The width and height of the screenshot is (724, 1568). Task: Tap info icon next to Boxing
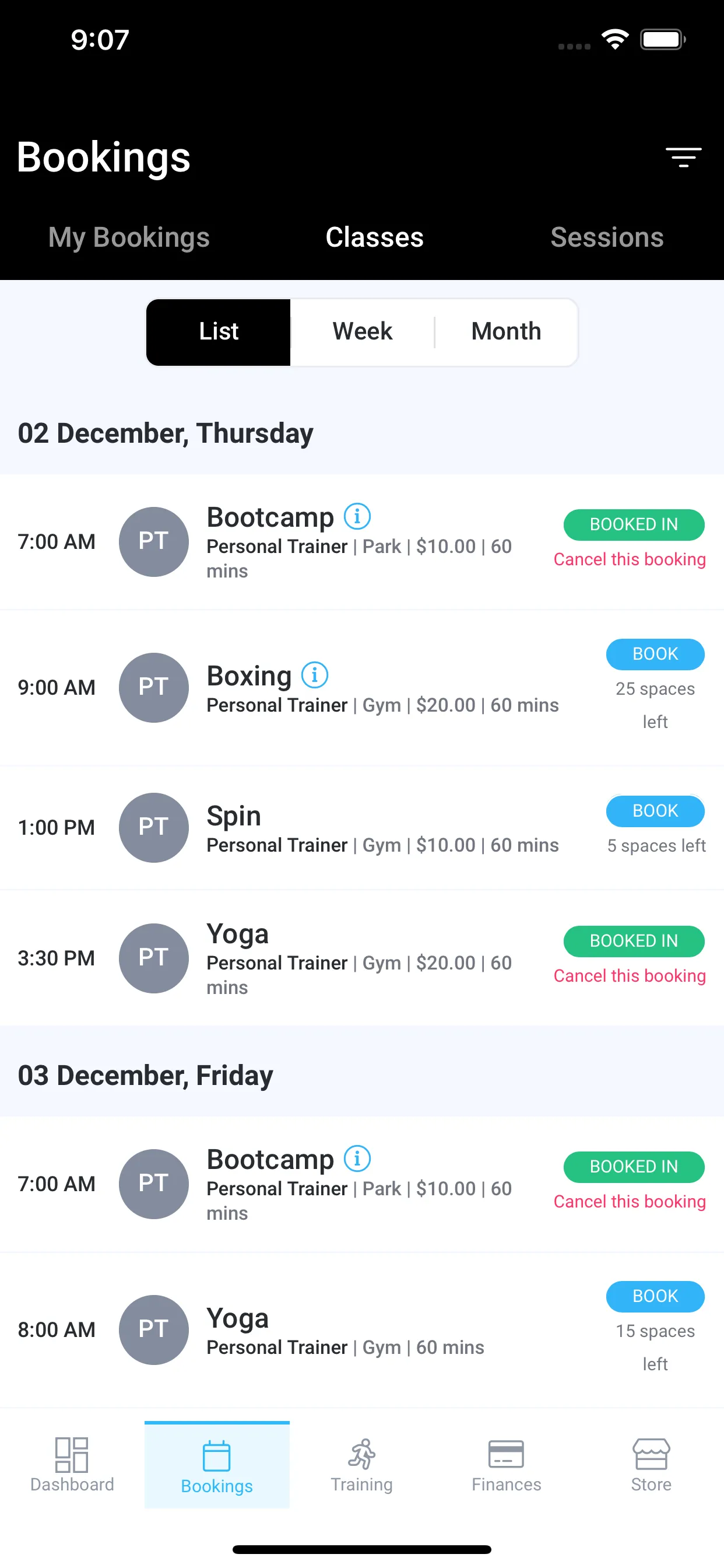click(315, 675)
